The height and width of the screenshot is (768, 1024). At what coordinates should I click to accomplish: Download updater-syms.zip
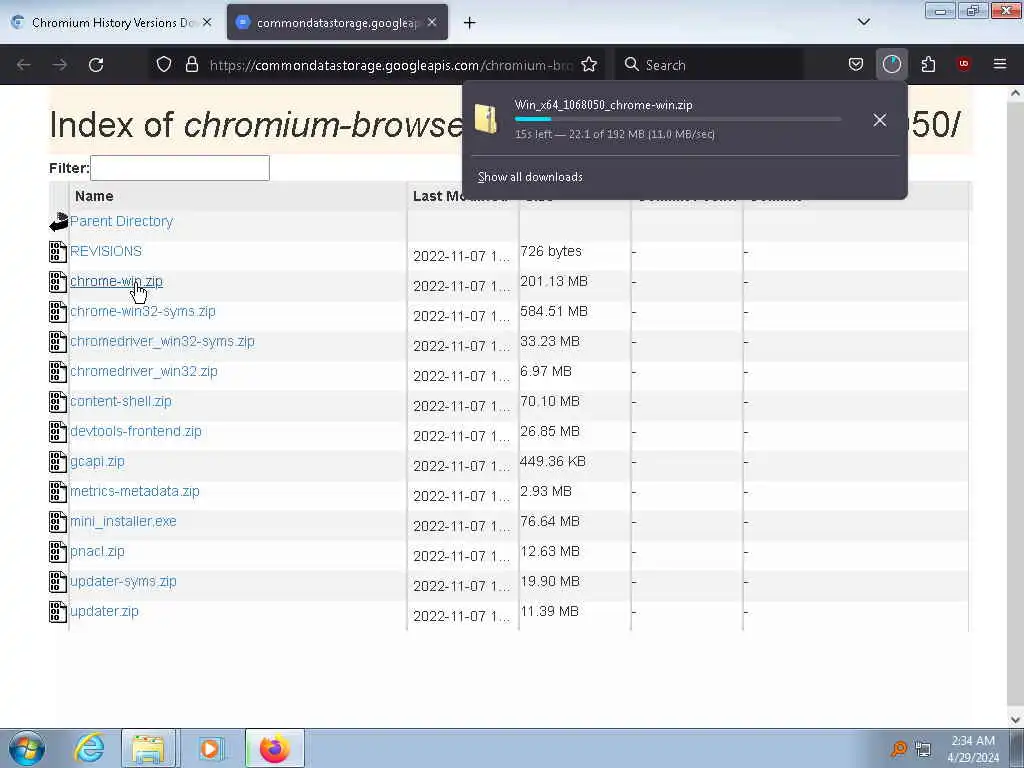click(123, 582)
